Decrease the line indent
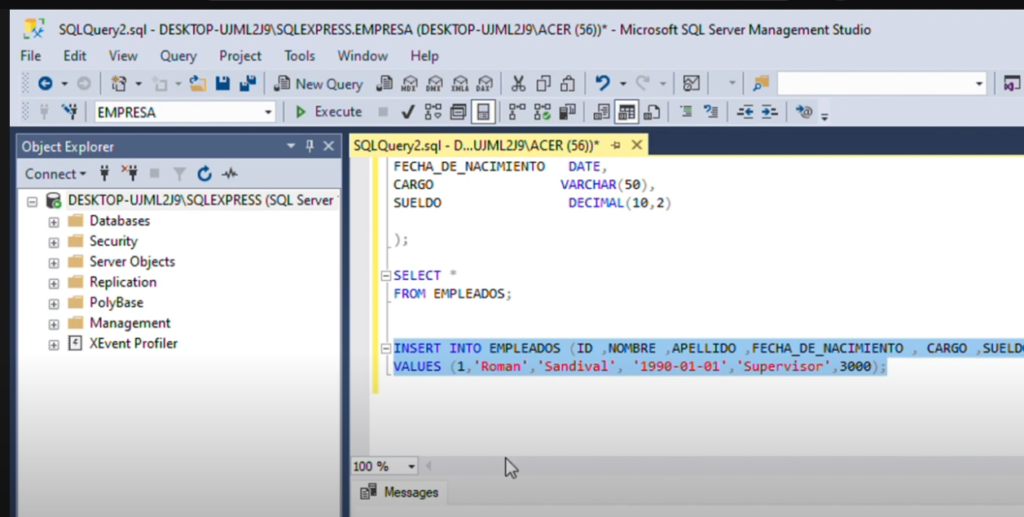Viewport: 1024px width, 517px height. tap(745, 112)
